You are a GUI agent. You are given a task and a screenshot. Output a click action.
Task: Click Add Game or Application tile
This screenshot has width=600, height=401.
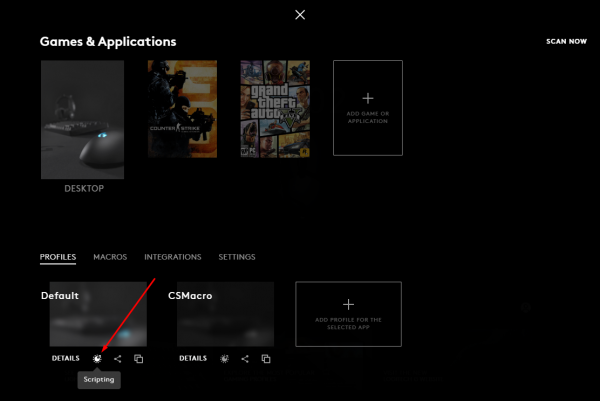[x=367, y=107]
